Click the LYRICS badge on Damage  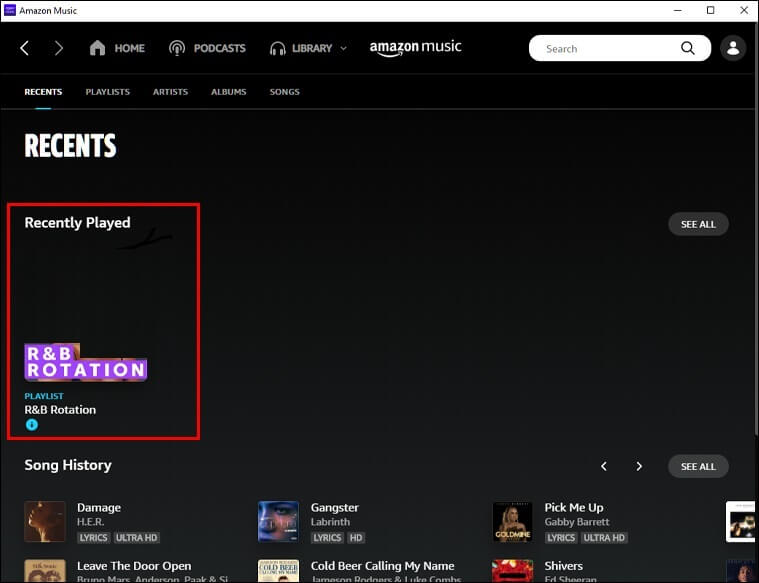[x=93, y=537]
